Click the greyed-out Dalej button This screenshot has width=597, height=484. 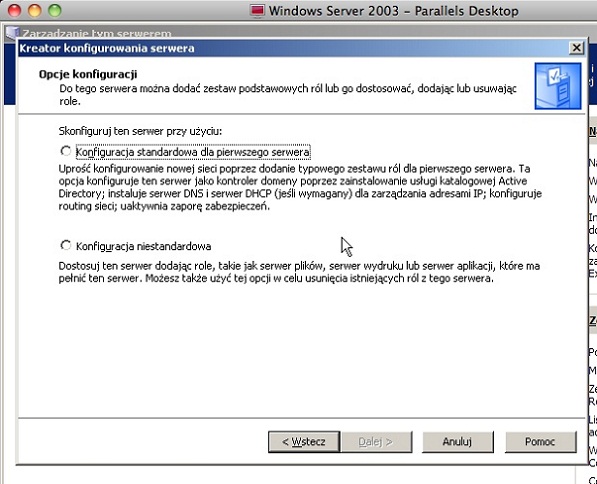[x=376, y=442]
